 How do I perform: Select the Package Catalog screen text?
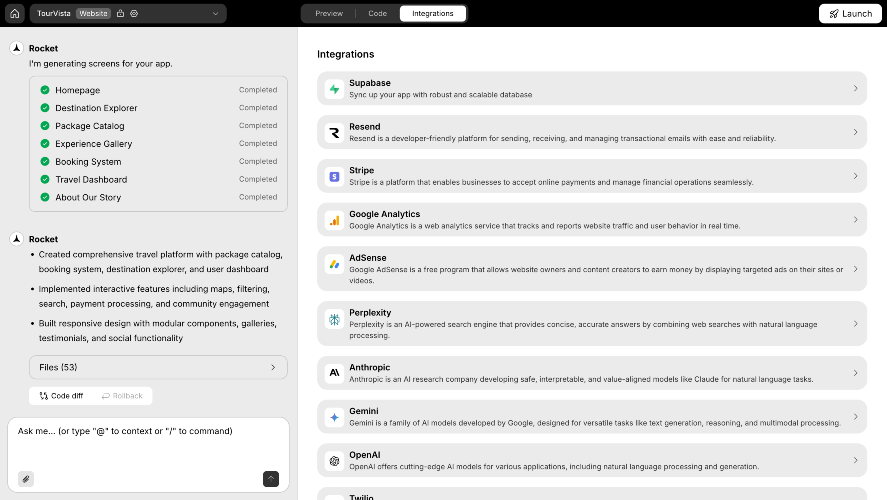(90, 126)
